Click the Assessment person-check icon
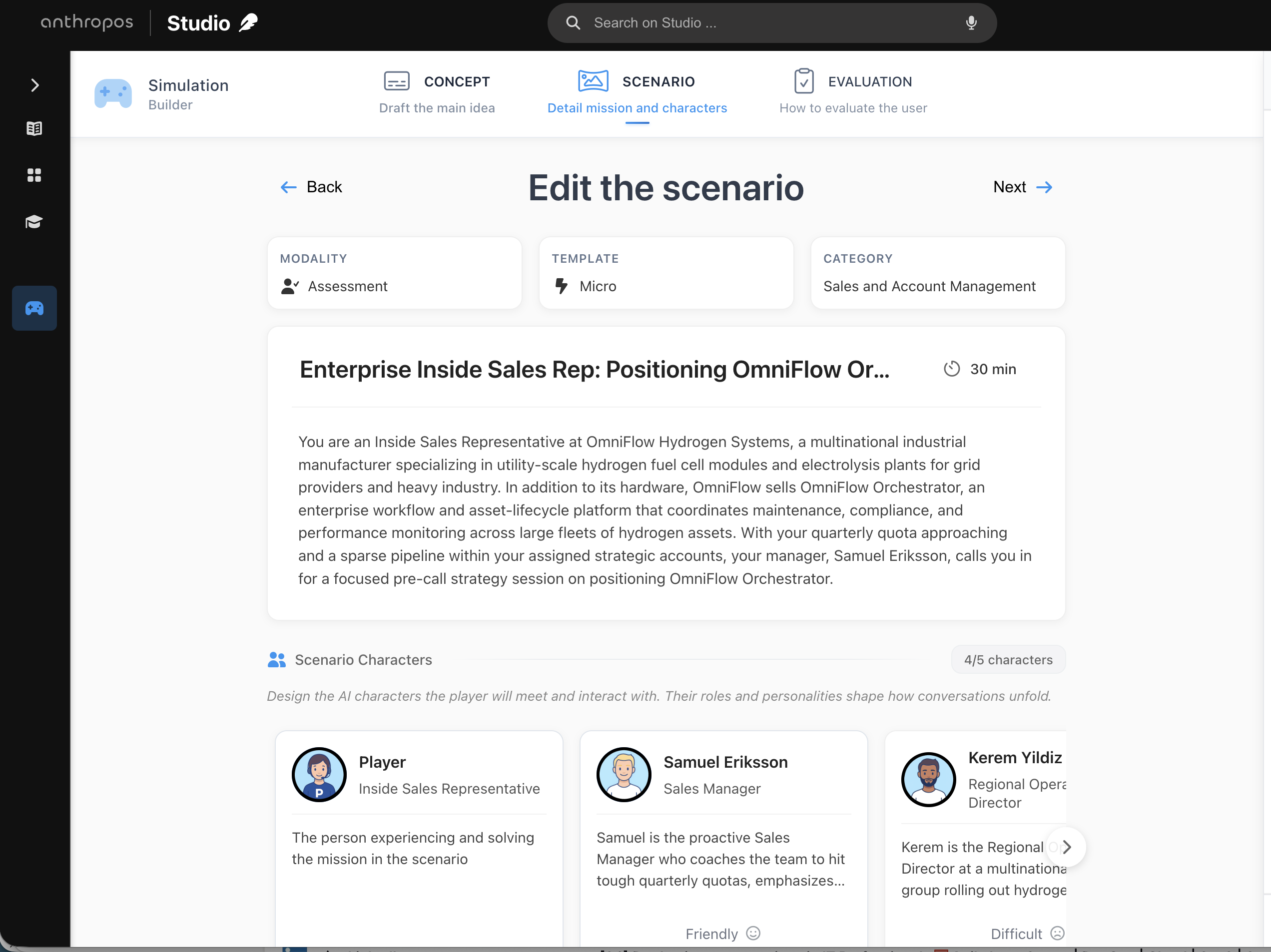The image size is (1271, 952). 290,286
